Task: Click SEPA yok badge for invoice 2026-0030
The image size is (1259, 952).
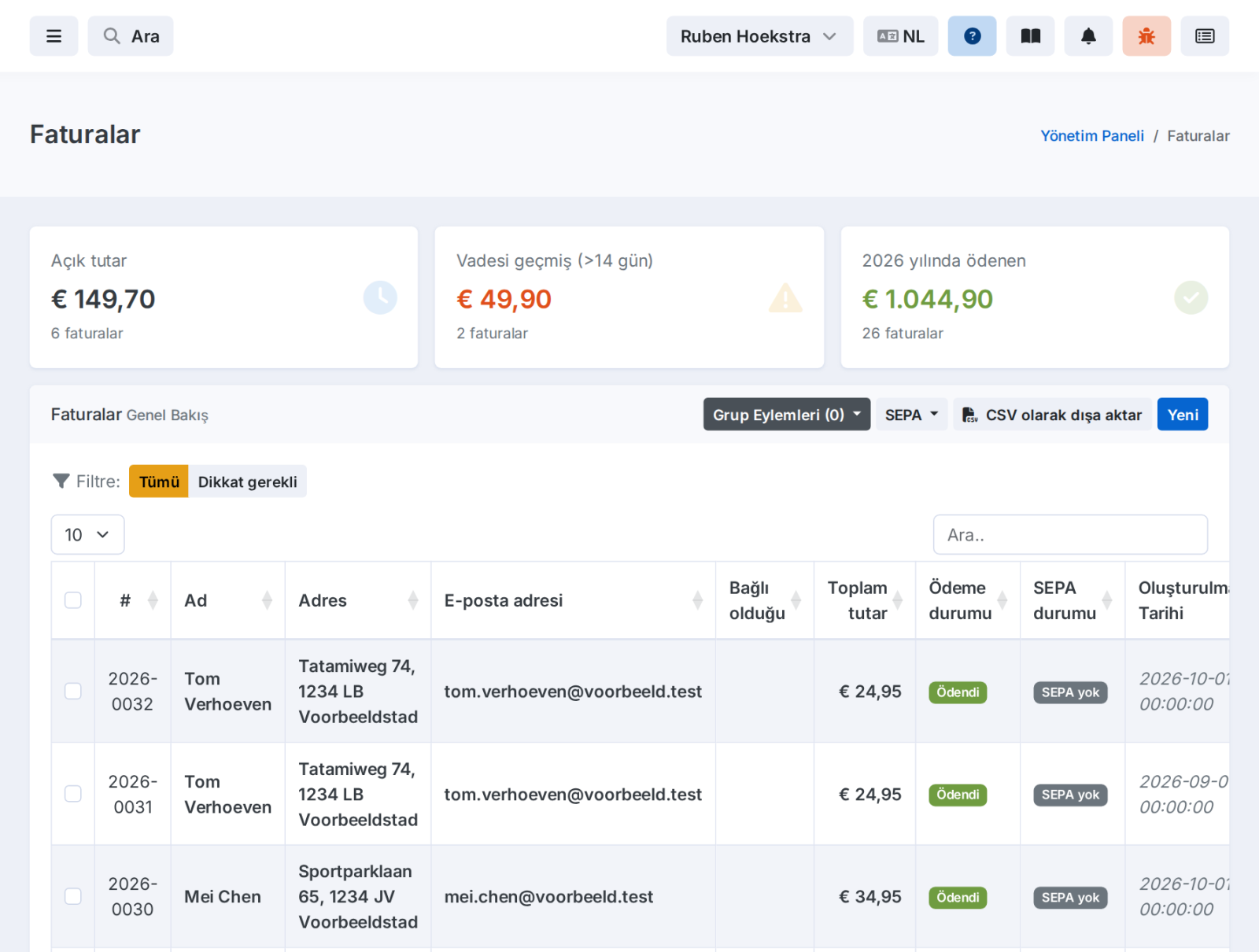Action: (1070, 898)
